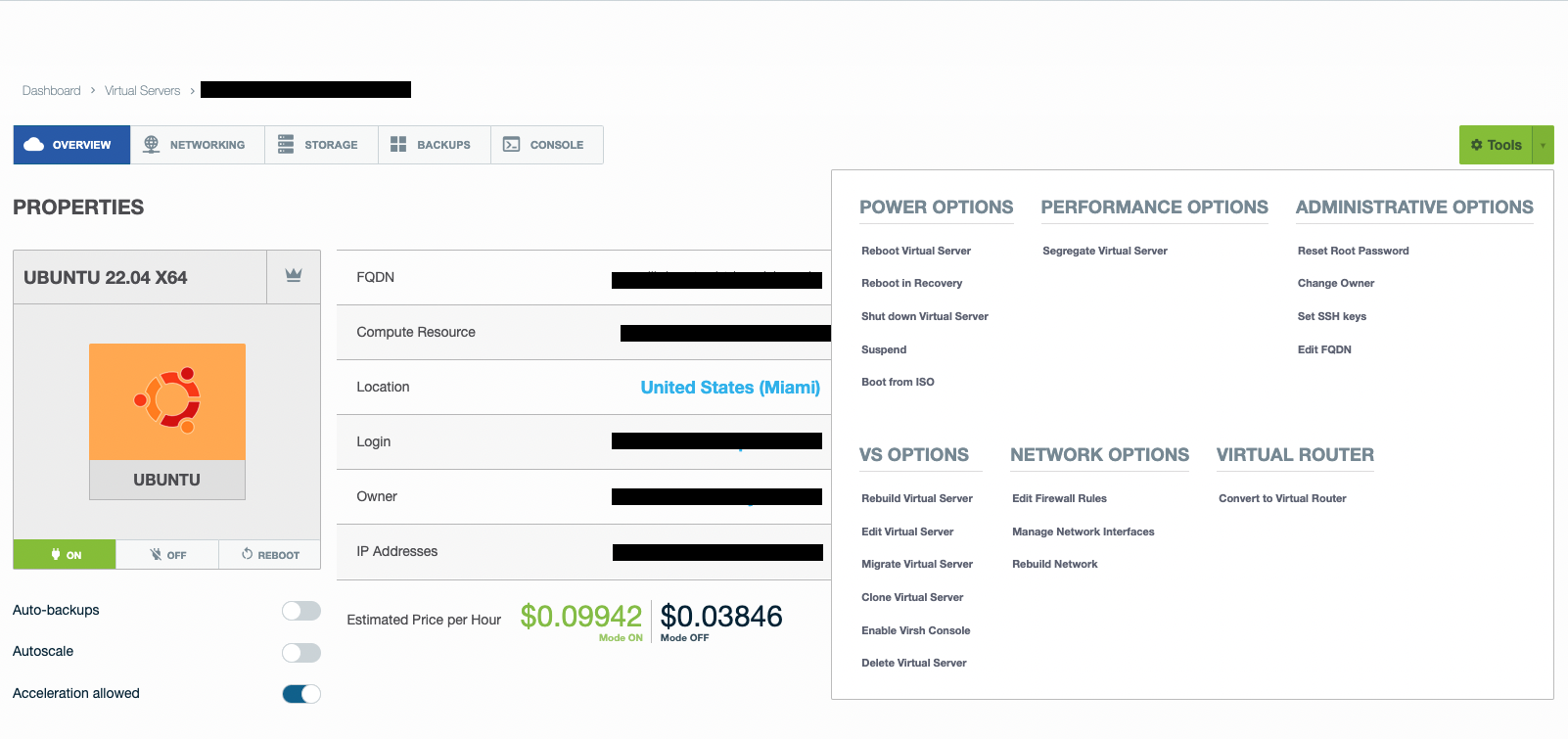Click the Storage disk stack icon
Screen dimensions: 1568x739
(x=286, y=145)
